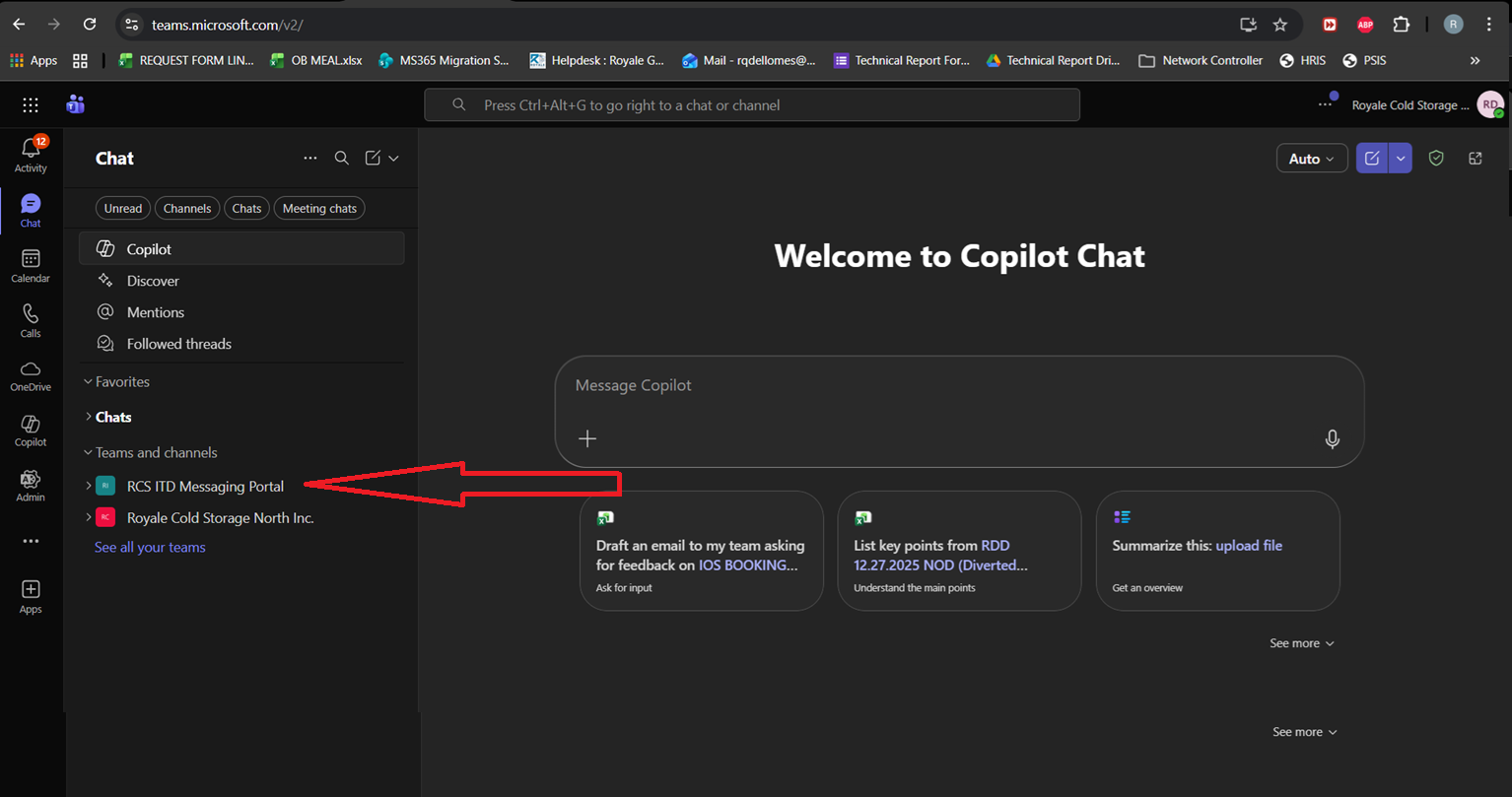Open the HRIS bookmark
Viewport: 1512px width, 797px height.
(1302, 60)
